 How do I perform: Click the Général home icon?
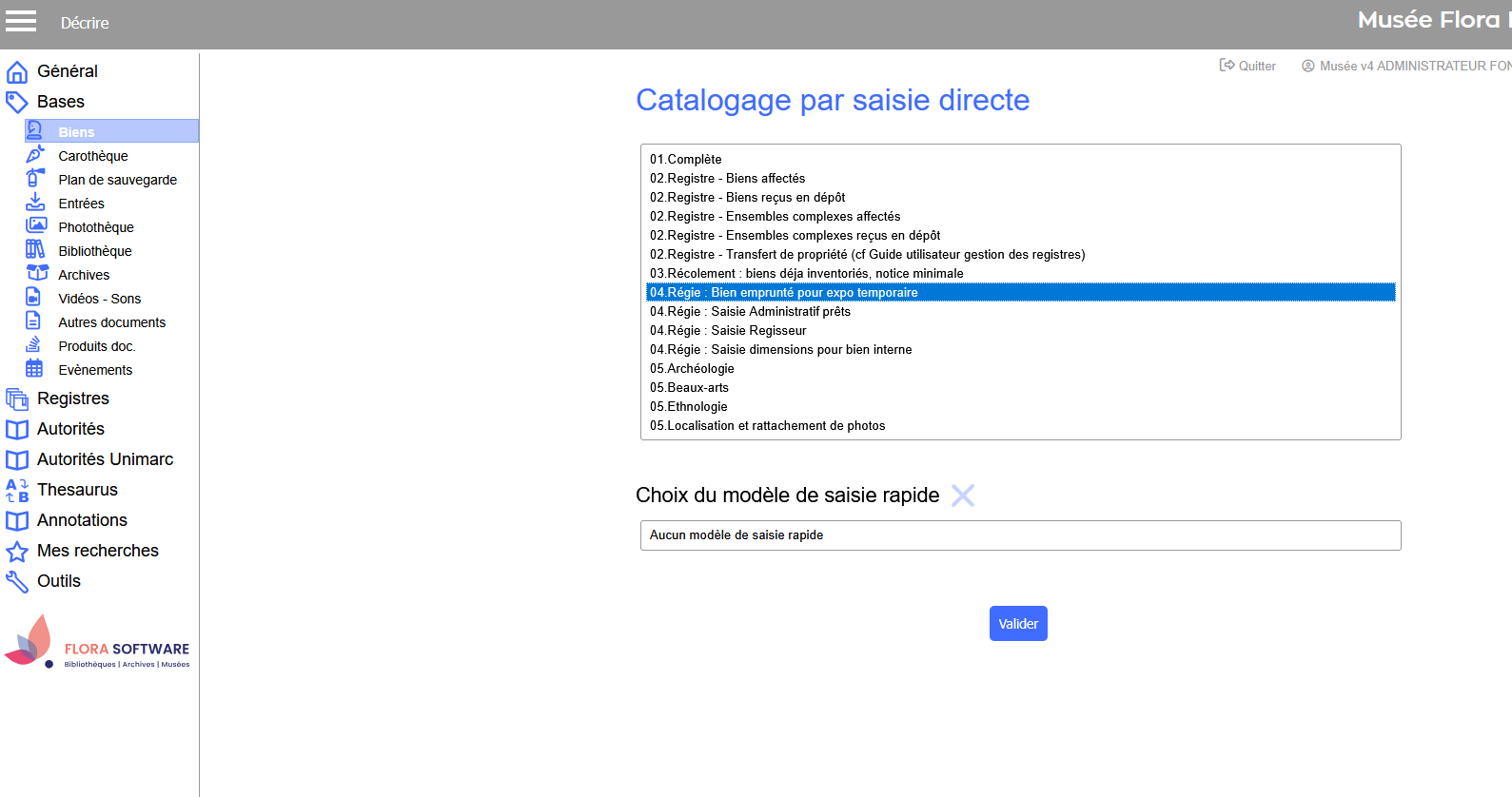click(x=17, y=72)
